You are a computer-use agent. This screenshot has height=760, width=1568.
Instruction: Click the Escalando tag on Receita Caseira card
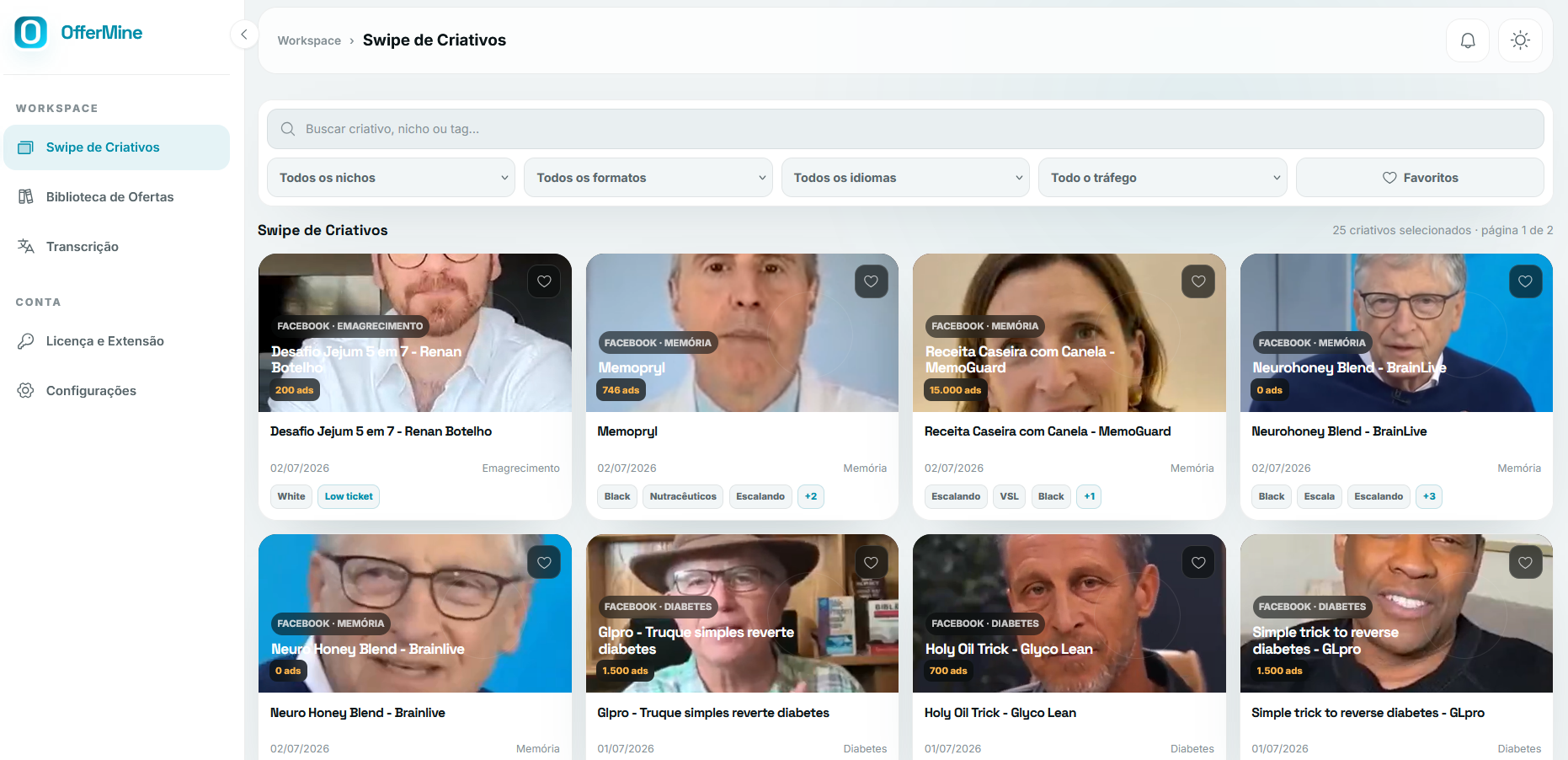[956, 496]
